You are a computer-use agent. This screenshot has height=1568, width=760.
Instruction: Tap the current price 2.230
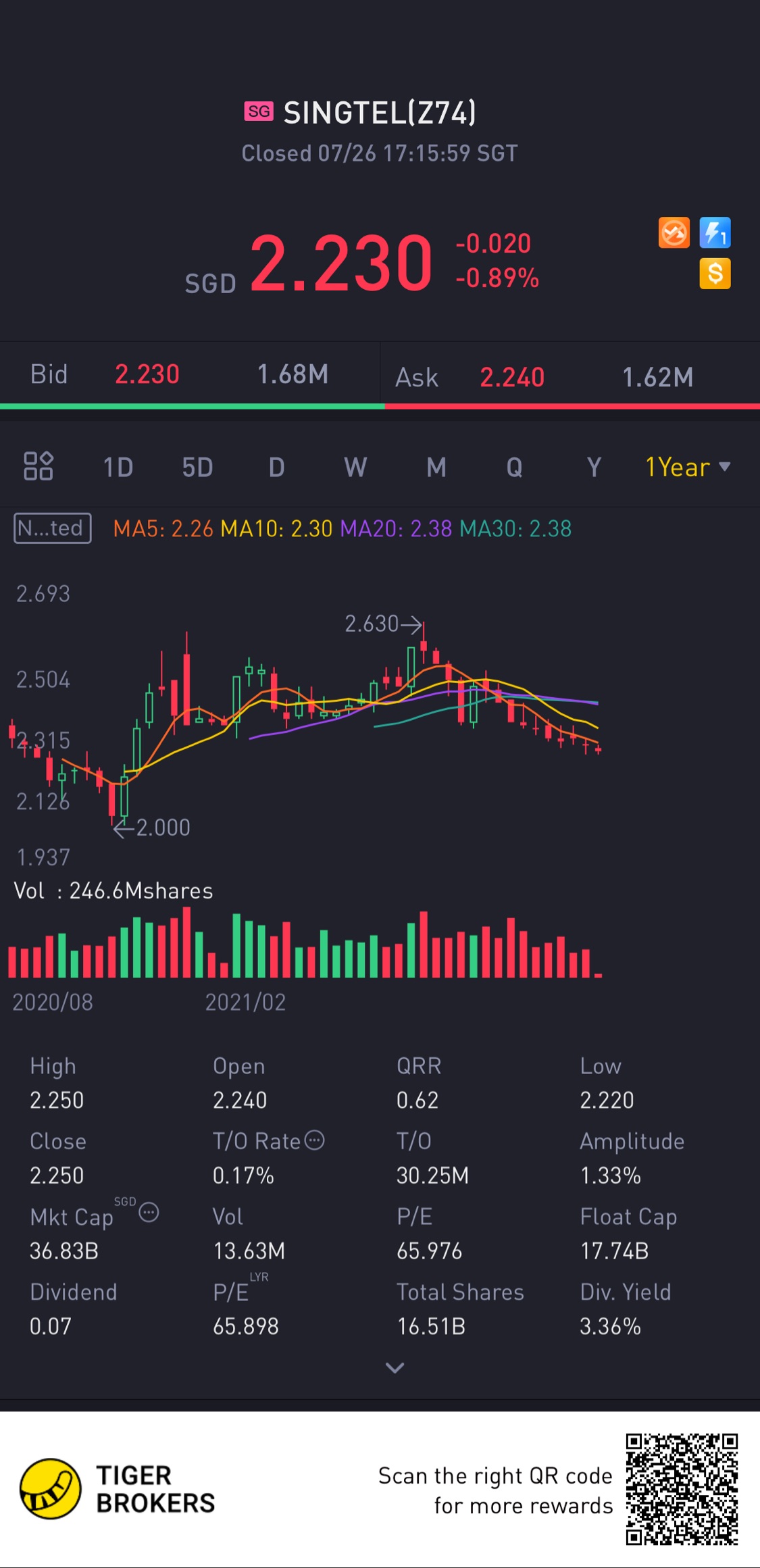click(341, 263)
